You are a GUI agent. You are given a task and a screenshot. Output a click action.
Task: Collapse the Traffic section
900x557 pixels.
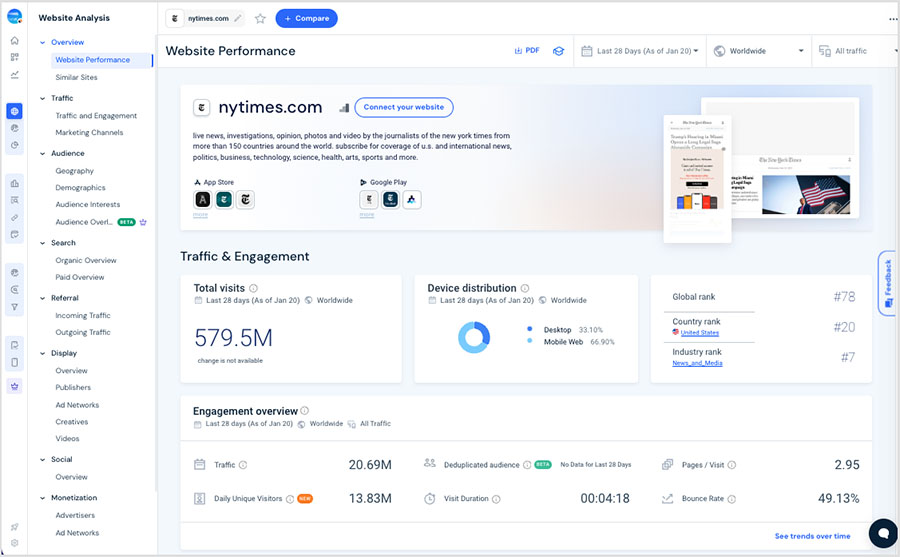point(42,98)
